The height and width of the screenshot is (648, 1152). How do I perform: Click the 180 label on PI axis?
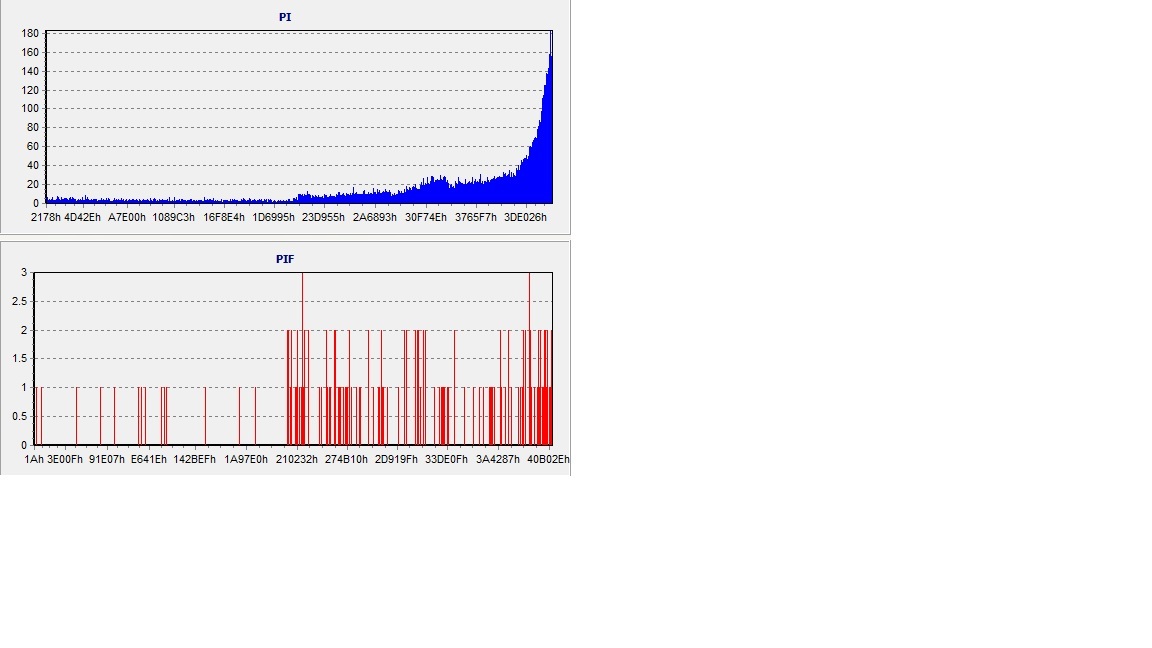[30, 33]
